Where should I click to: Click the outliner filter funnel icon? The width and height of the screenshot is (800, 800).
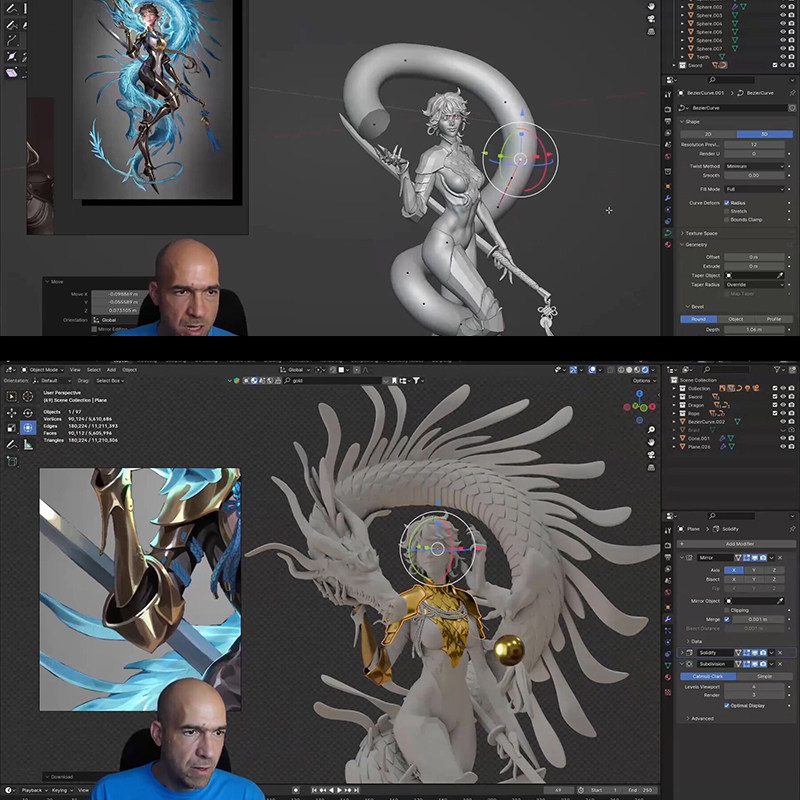point(778,369)
